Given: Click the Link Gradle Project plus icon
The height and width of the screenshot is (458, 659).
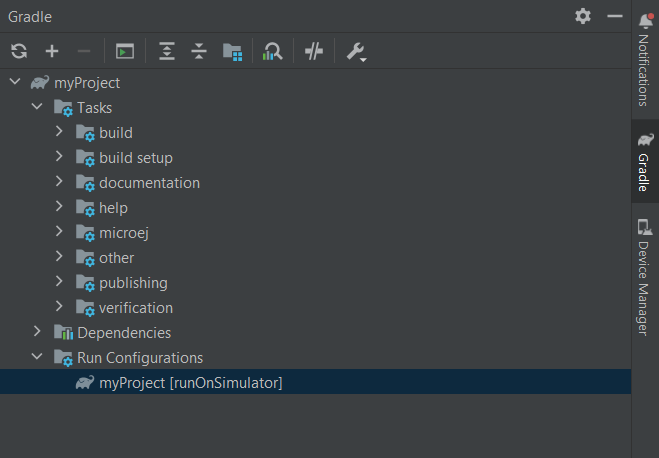Looking at the screenshot, I should tap(52, 52).
